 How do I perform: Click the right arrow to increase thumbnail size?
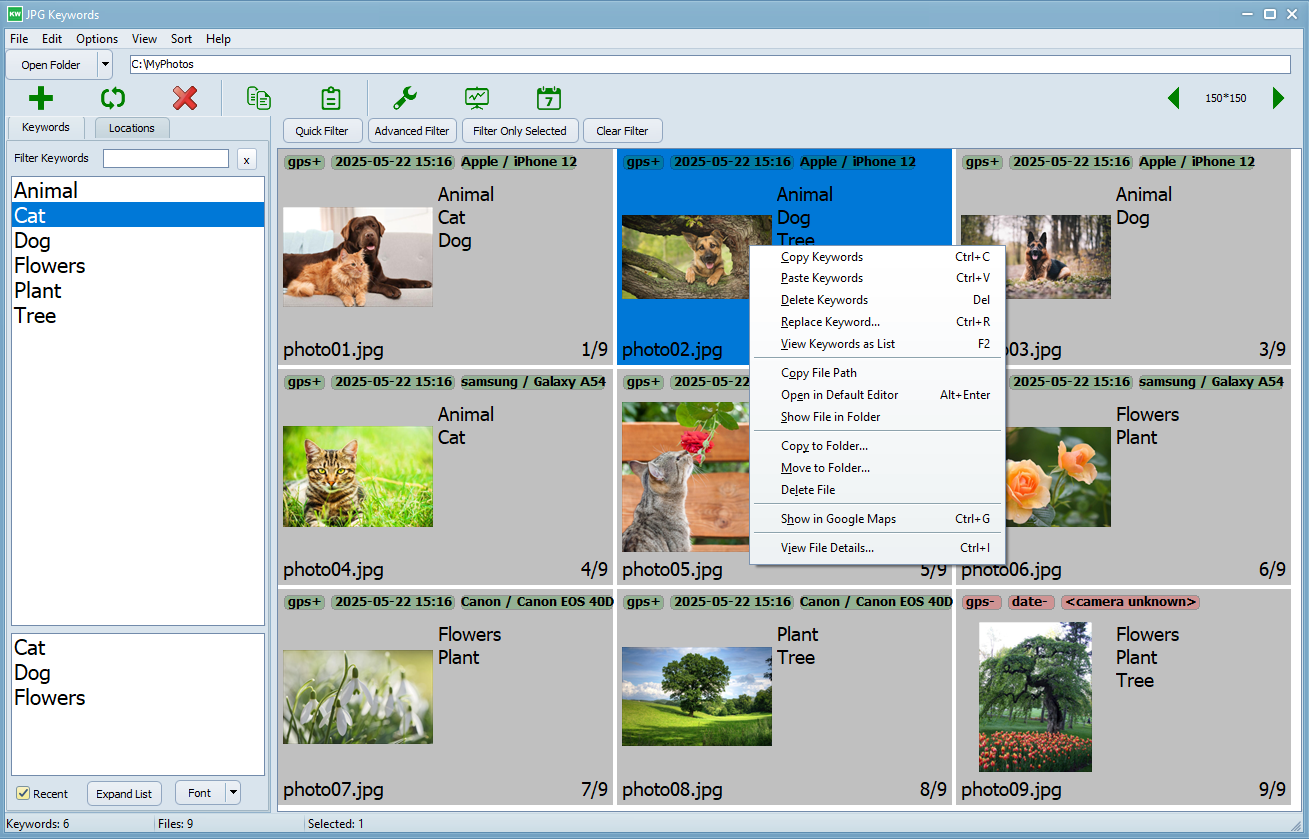point(1278,98)
